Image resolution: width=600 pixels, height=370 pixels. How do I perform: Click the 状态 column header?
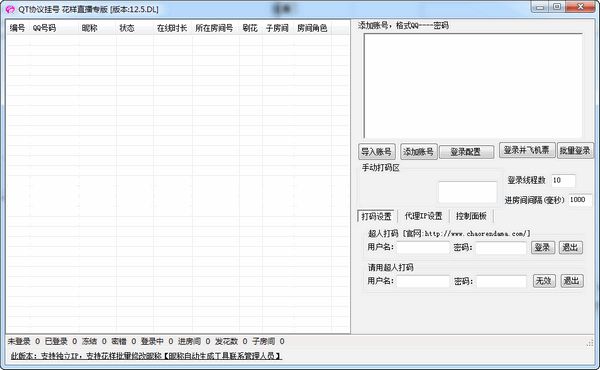(x=127, y=28)
